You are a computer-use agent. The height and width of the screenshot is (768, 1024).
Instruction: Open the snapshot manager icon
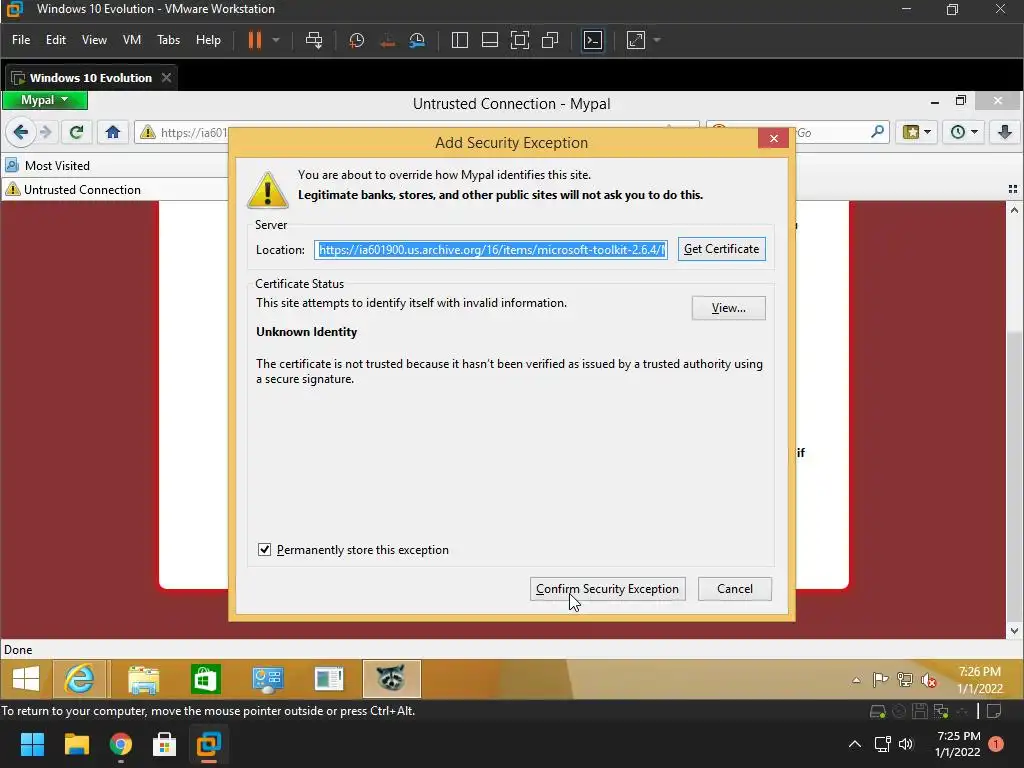pos(417,40)
